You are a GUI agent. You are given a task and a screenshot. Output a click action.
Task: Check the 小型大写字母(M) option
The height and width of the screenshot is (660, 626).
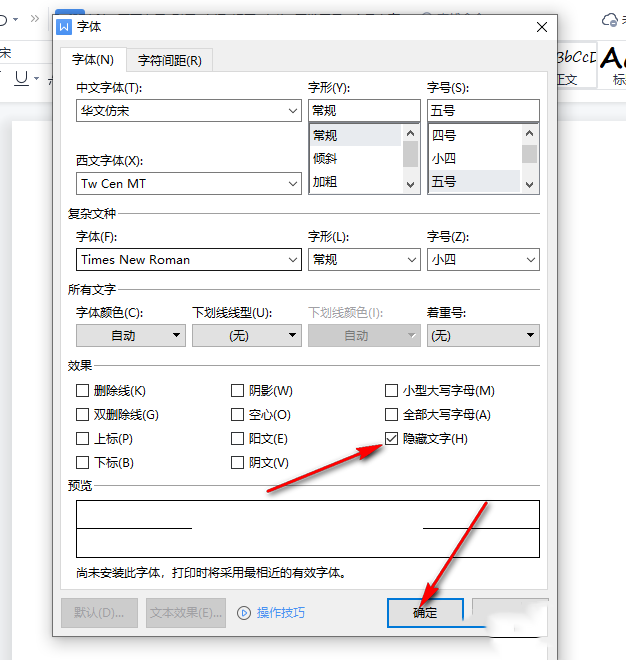(392, 391)
